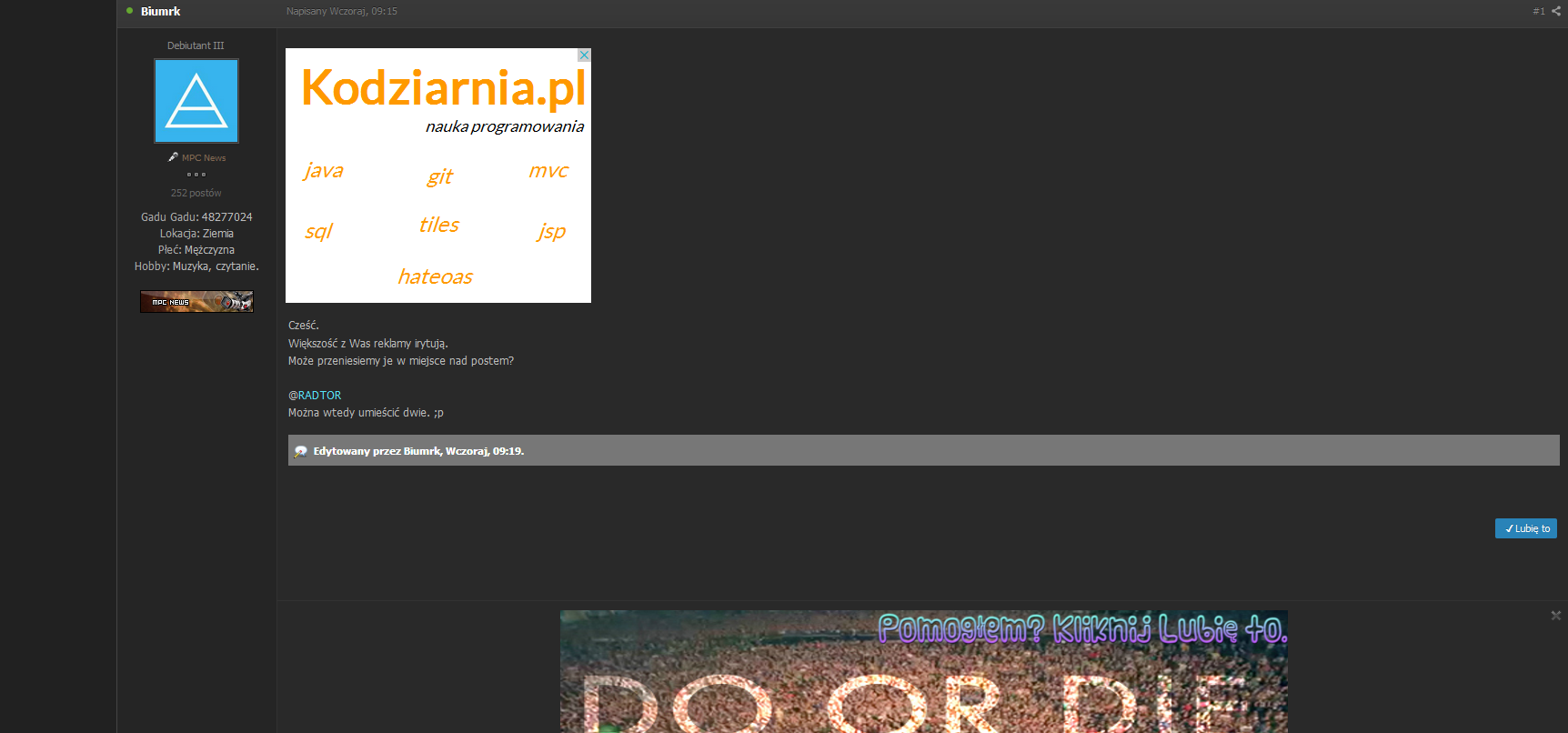Open the #1 post permalink
Image resolution: width=1568 pixels, height=733 pixels.
1539,11
